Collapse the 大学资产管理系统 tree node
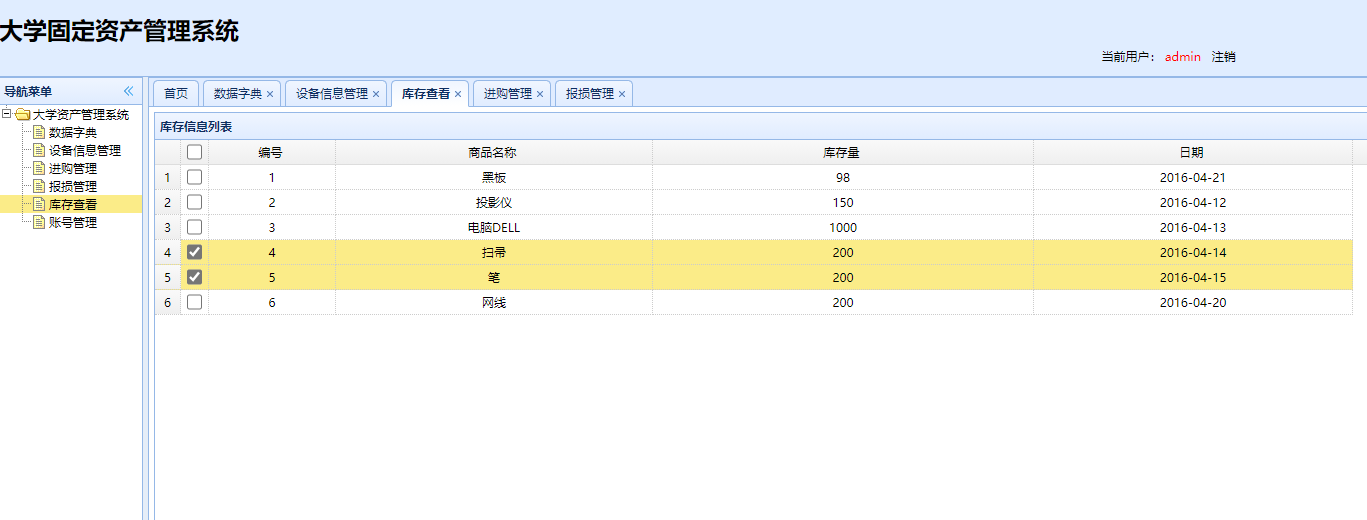The image size is (1367, 520). (x=6, y=114)
